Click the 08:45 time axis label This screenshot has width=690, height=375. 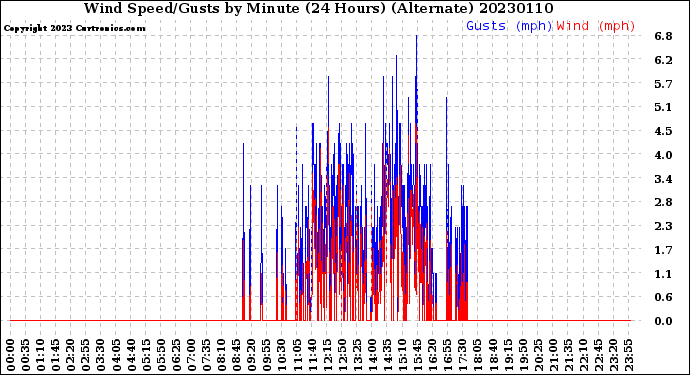(237, 355)
